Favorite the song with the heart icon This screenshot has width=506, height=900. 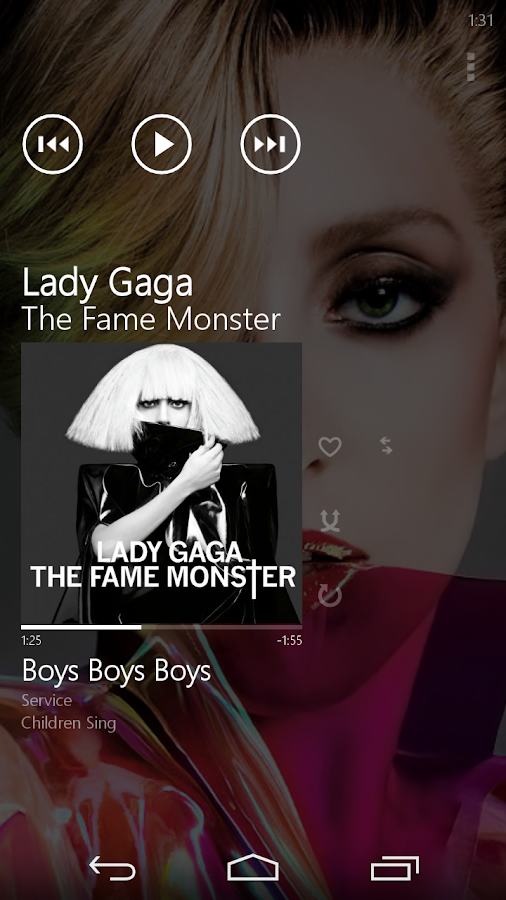tap(330, 447)
